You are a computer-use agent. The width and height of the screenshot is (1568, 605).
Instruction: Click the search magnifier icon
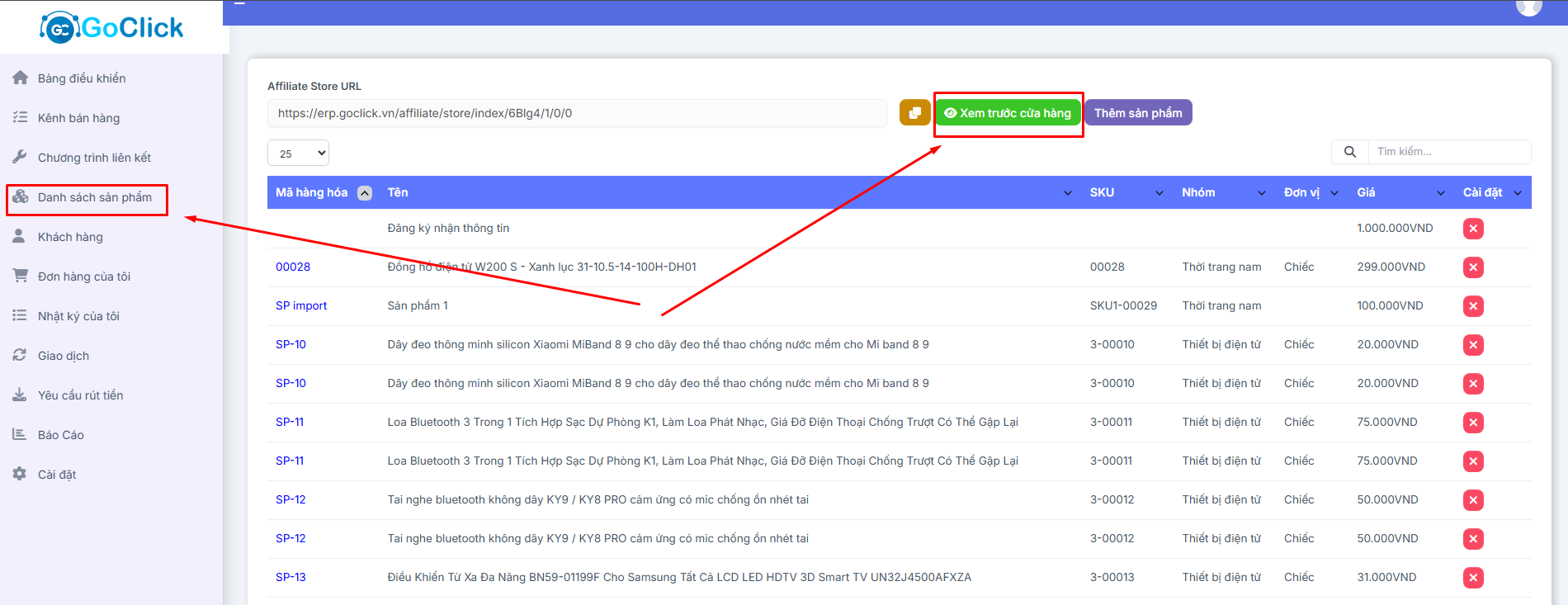tap(1349, 152)
